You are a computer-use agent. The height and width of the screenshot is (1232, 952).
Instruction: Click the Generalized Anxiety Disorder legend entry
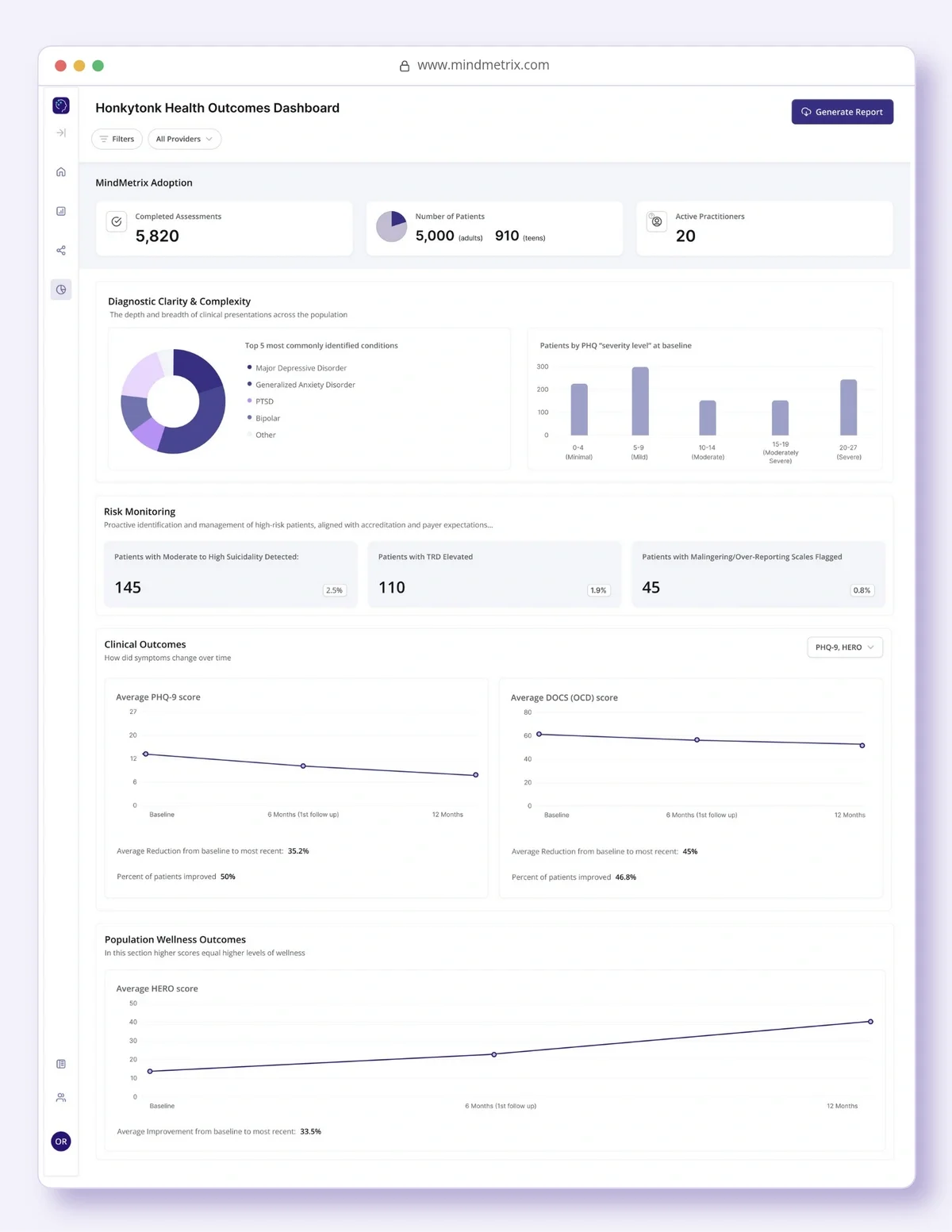[301, 385]
